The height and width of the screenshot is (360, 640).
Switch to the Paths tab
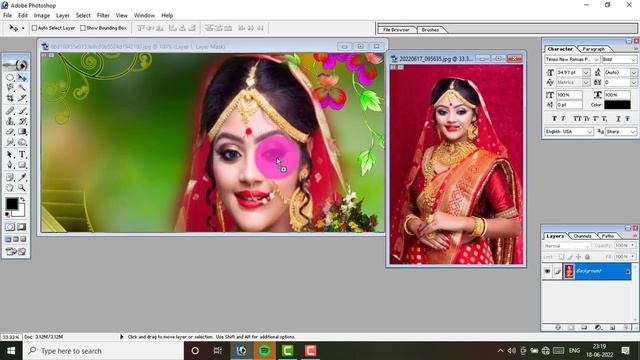[608, 236]
